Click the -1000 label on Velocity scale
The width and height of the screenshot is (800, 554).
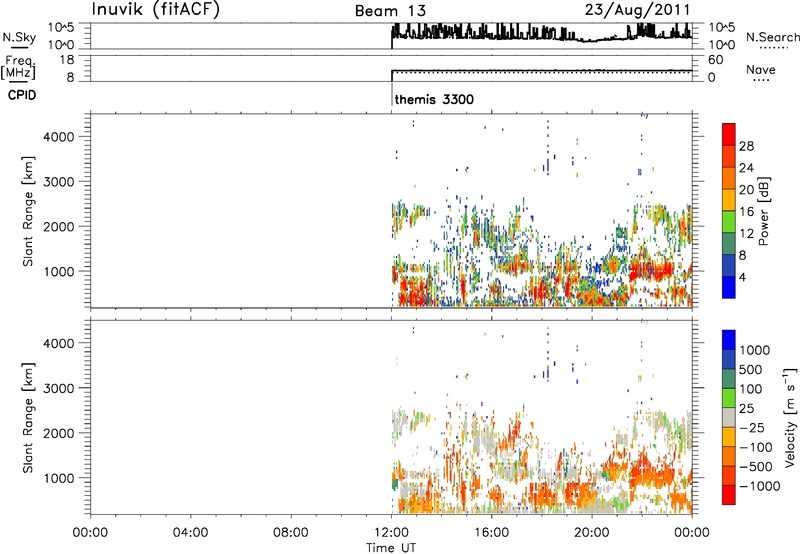(x=759, y=486)
